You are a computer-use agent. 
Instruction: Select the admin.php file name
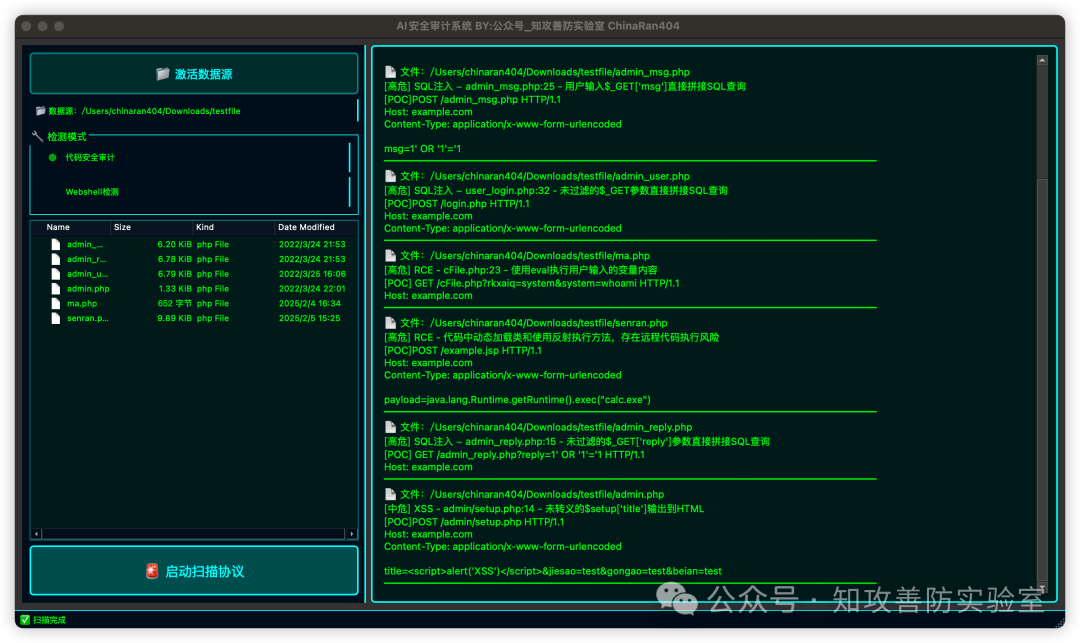(x=88, y=288)
